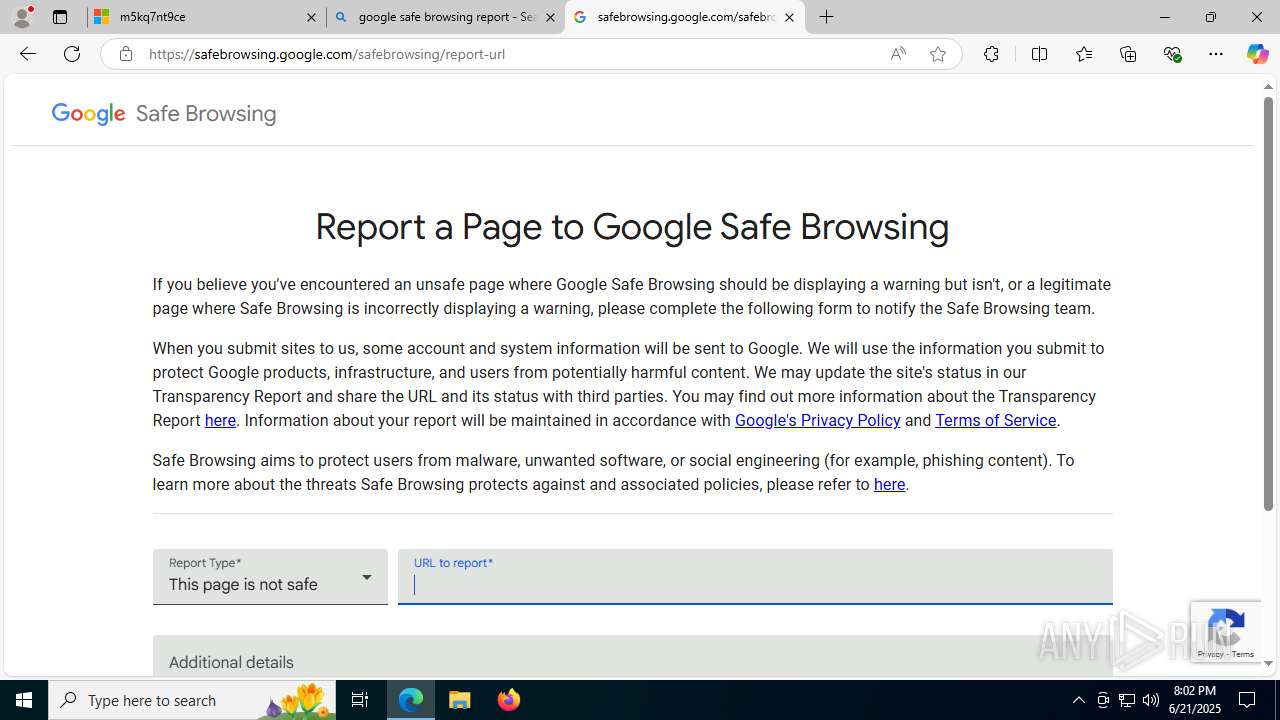The height and width of the screenshot is (720, 1280).
Task: Click the Additional details text area
Action: [x=632, y=658]
